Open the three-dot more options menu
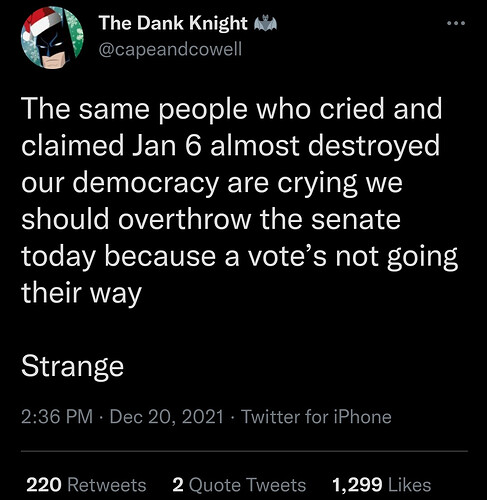487x500 pixels. pos(456,23)
